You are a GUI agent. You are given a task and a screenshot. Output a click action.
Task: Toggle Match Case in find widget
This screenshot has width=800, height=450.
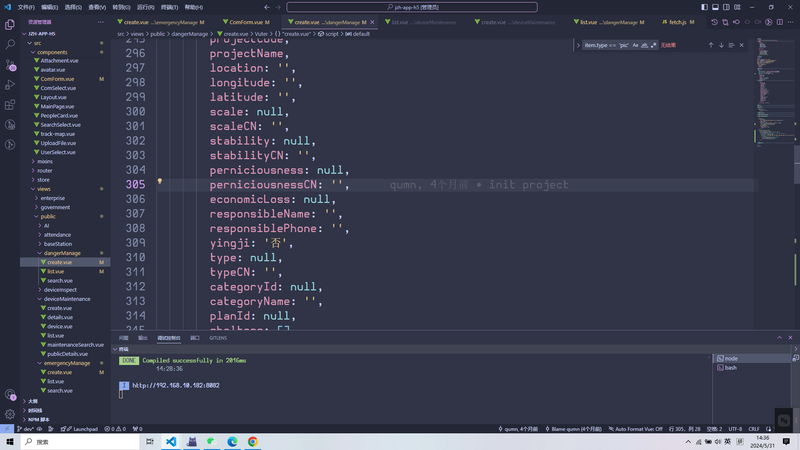click(635, 45)
